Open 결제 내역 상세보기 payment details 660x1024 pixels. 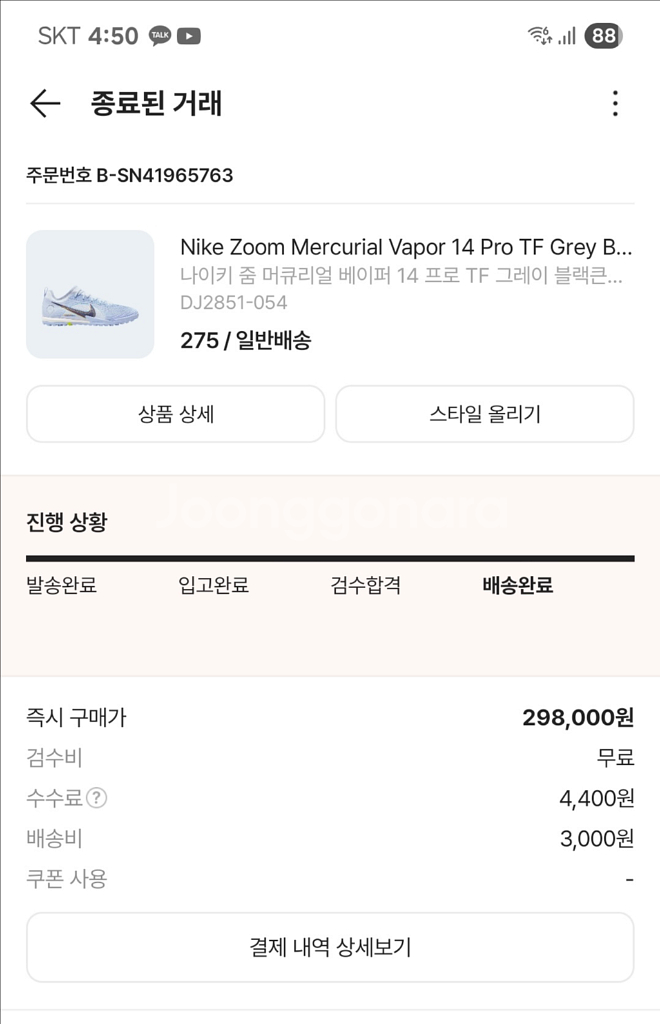click(330, 947)
